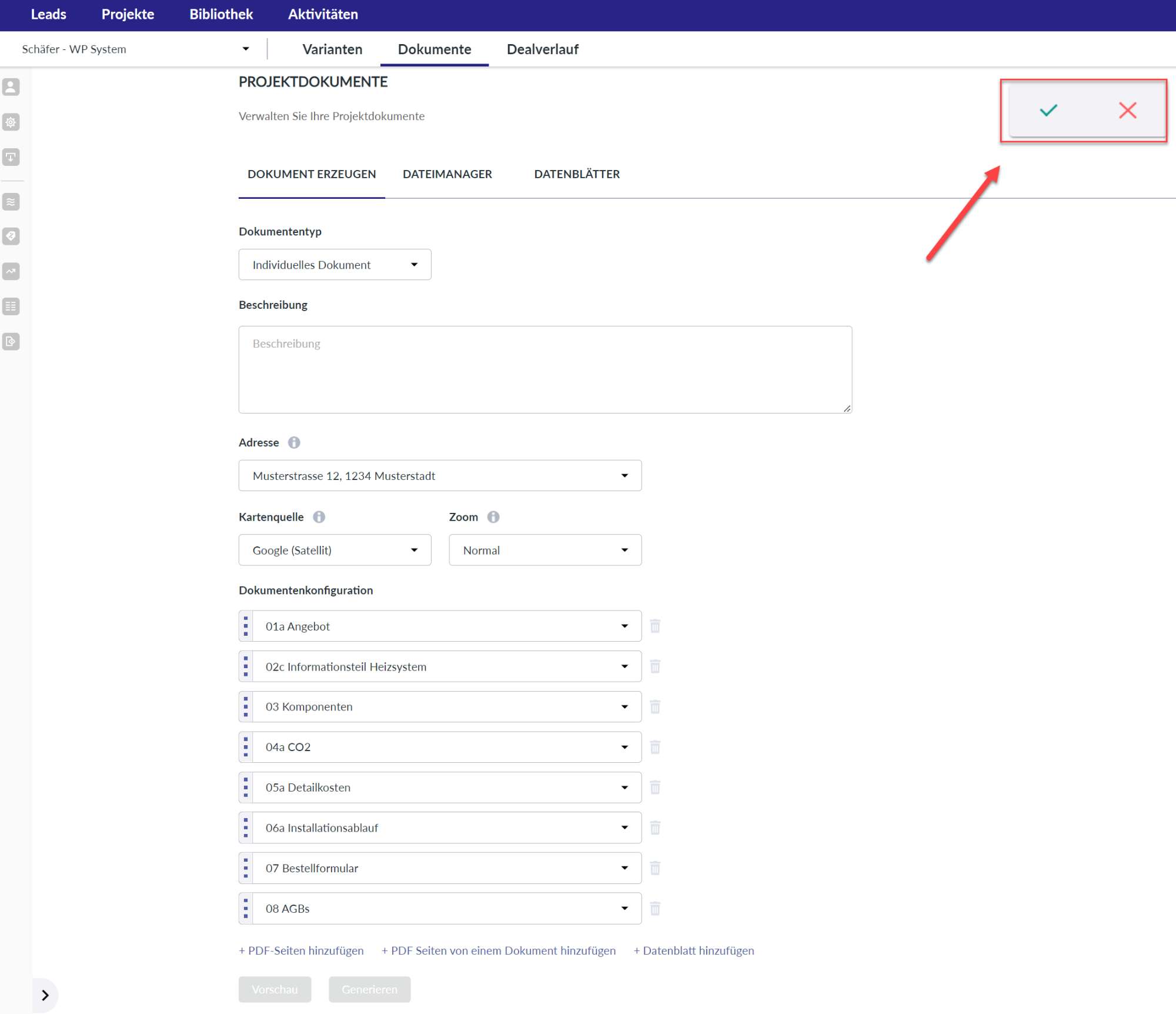Open the 04a CO2 configuration dropdown
The image size is (1176, 1014).
[x=446, y=747]
